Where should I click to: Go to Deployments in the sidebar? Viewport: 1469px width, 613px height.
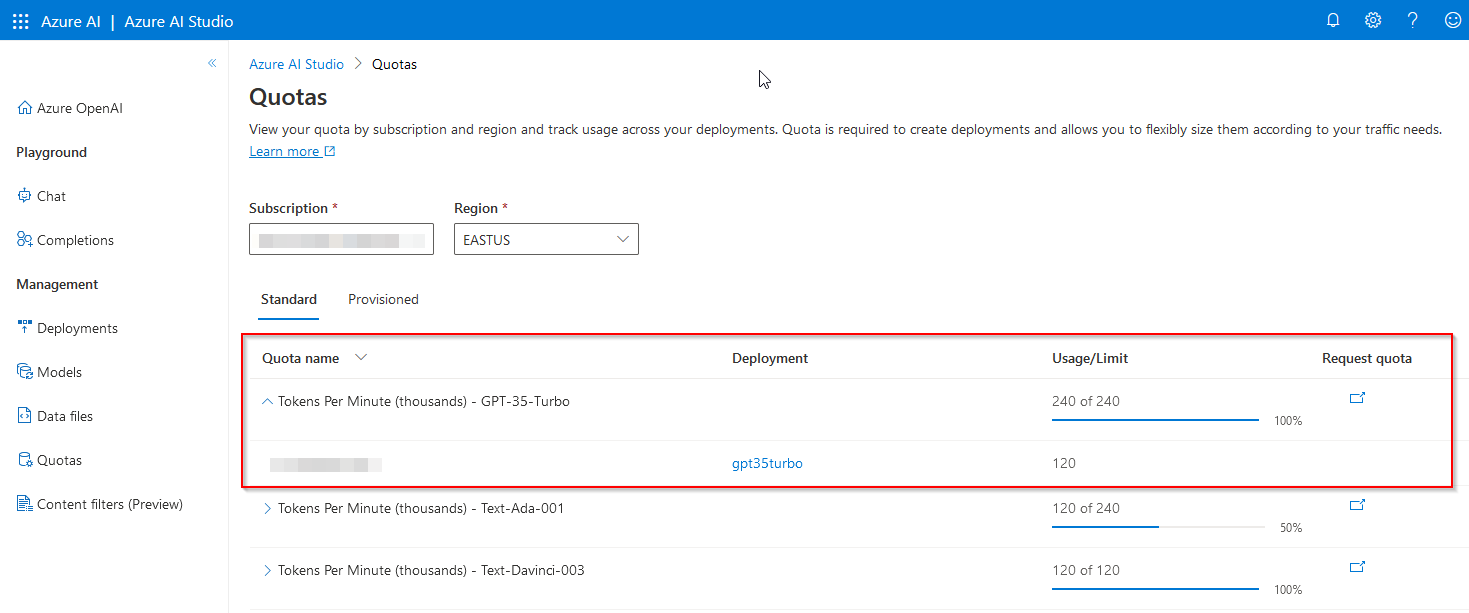click(77, 328)
